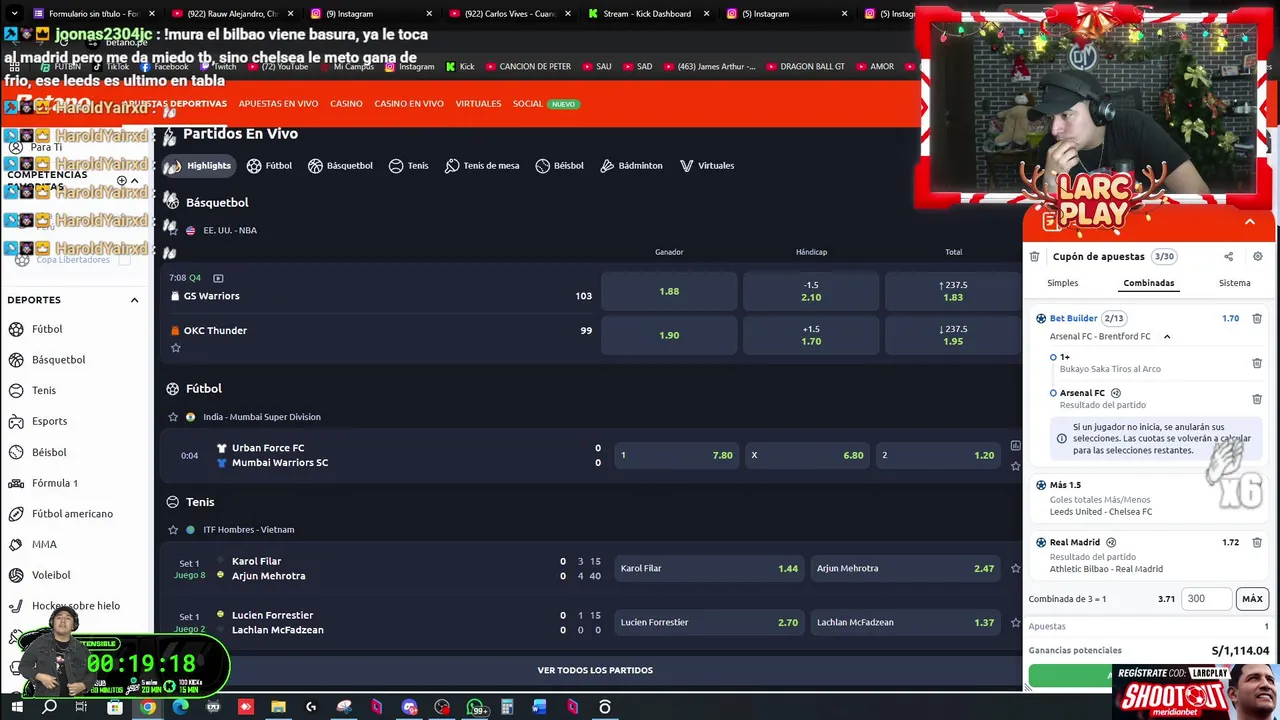The width and height of the screenshot is (1280, 720).
Task: Bet on Urban Force FC at 7.80
Action: pos(675,456)
